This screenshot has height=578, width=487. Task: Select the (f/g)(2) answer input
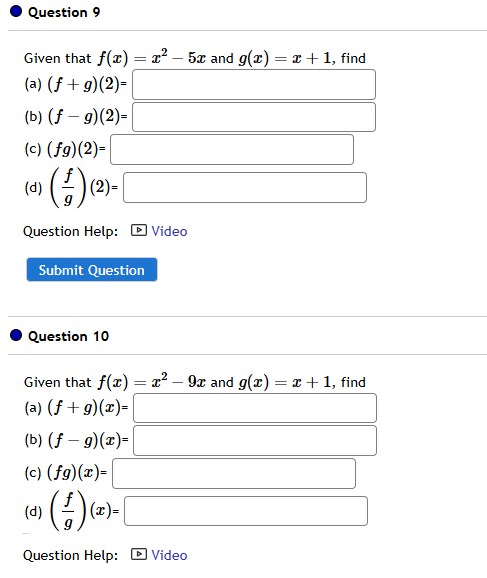pyautogui.click(x=245, y=187)
